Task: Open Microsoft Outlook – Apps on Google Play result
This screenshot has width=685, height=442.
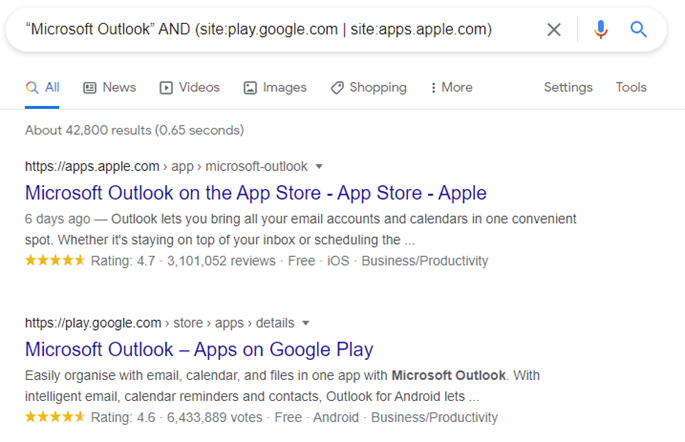Action: pyautogui.click(x=199, y=349)
